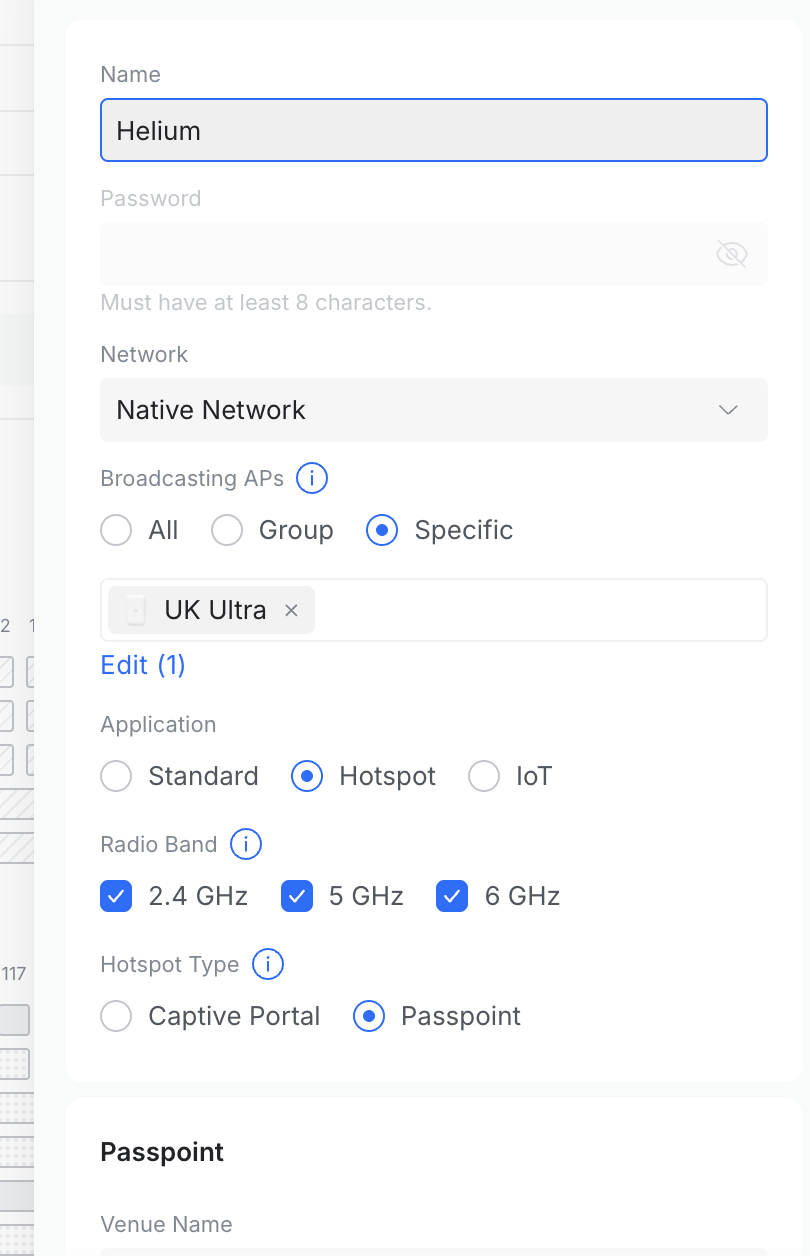This screenshot has width=810, height=1256.
Task: Switch hotspot type to Captive Portal
Action: [x=117, y=1016]
